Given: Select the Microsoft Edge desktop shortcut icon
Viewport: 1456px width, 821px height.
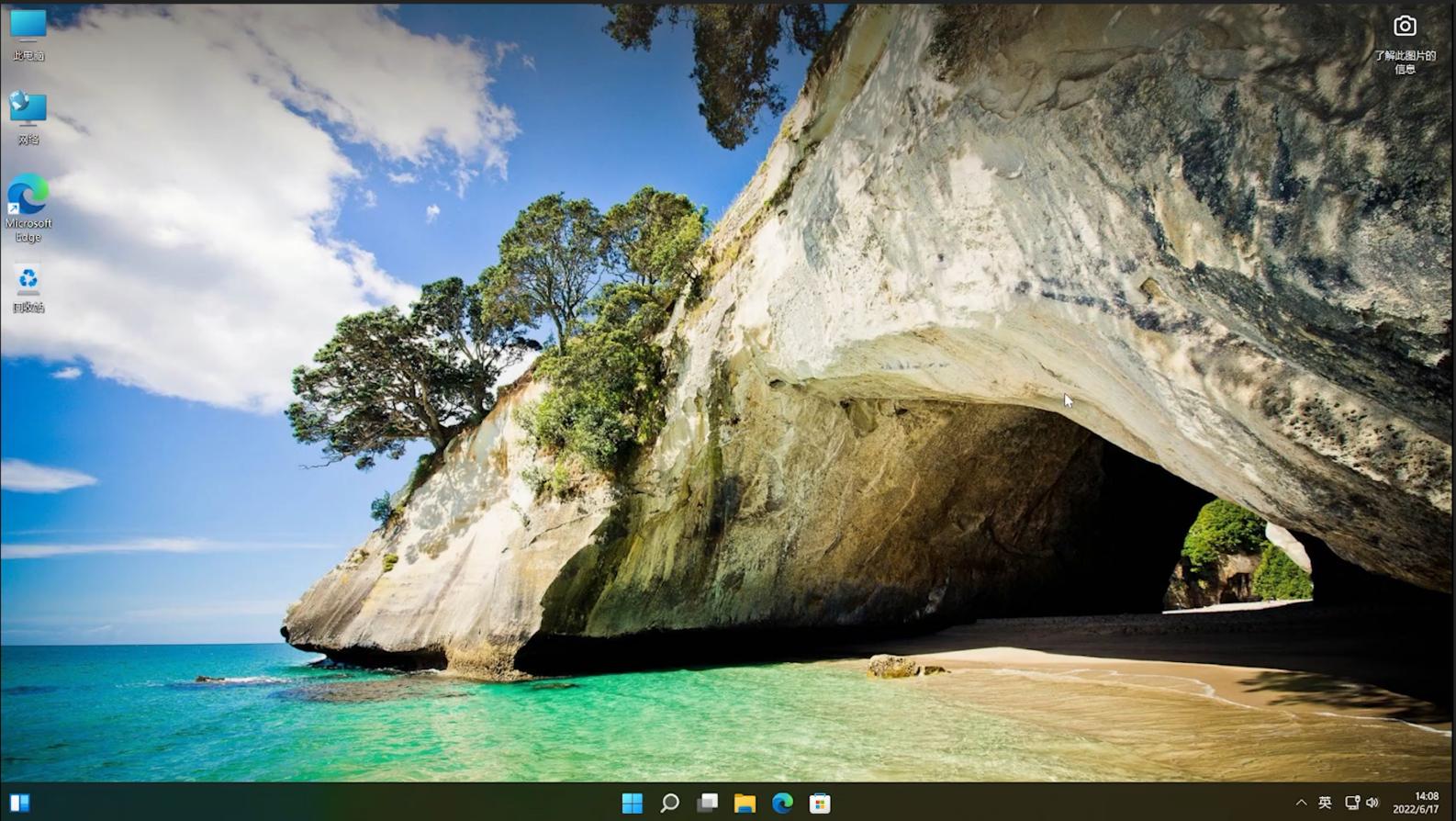Looking at the screenshot, I should (28, 196).
